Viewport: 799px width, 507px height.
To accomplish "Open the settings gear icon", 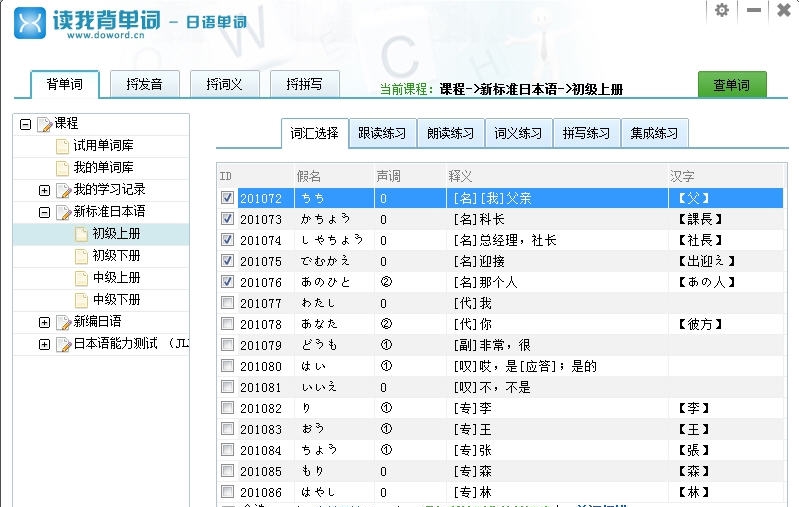I will coord(722,11).
